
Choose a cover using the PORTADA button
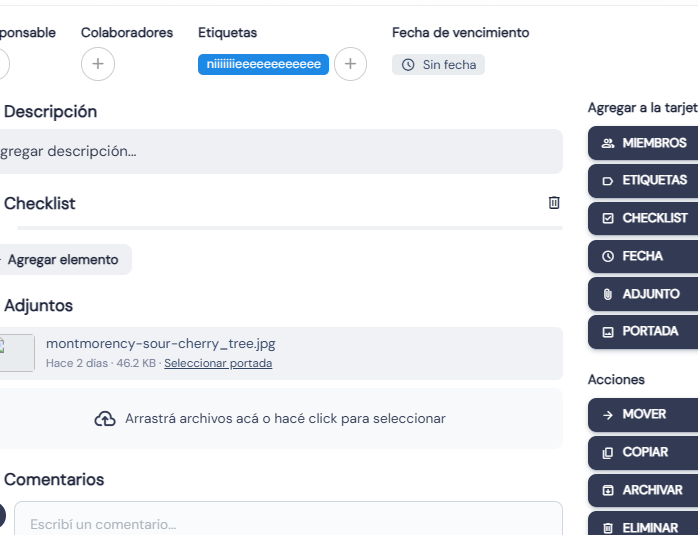click(643, 332)
